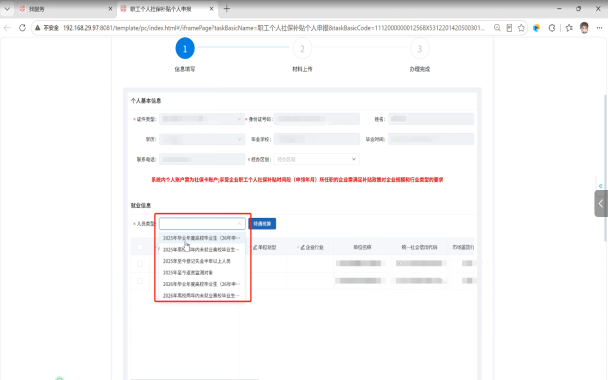Select first option 2025年毕业年度高校毕业生
The height and width of the screenshot is (380, 608).
(x=202, y=238)
